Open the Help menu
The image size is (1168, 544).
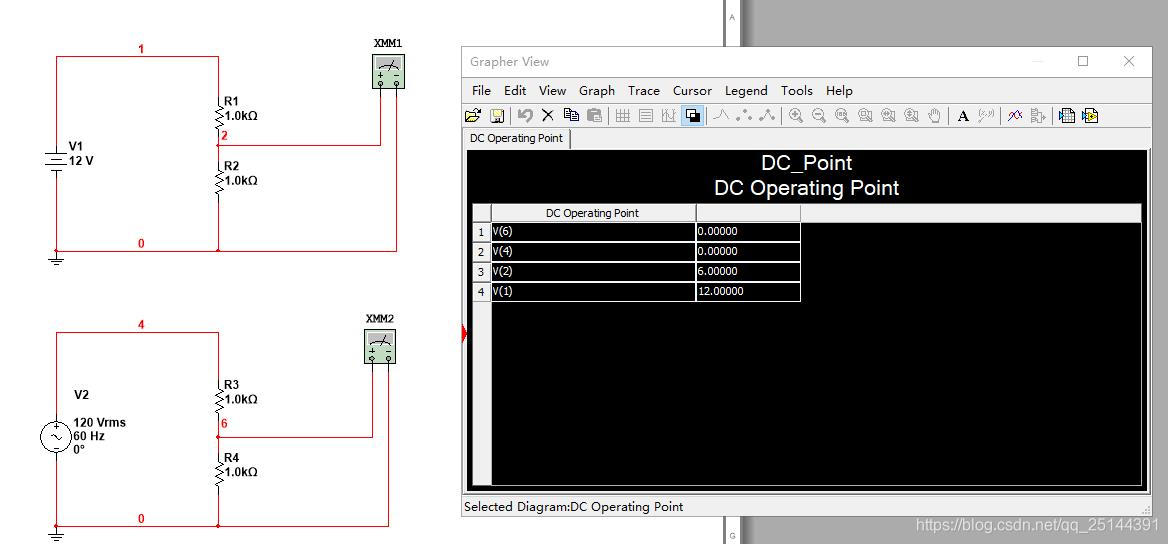pyautogui.click(x=839, y=90)
